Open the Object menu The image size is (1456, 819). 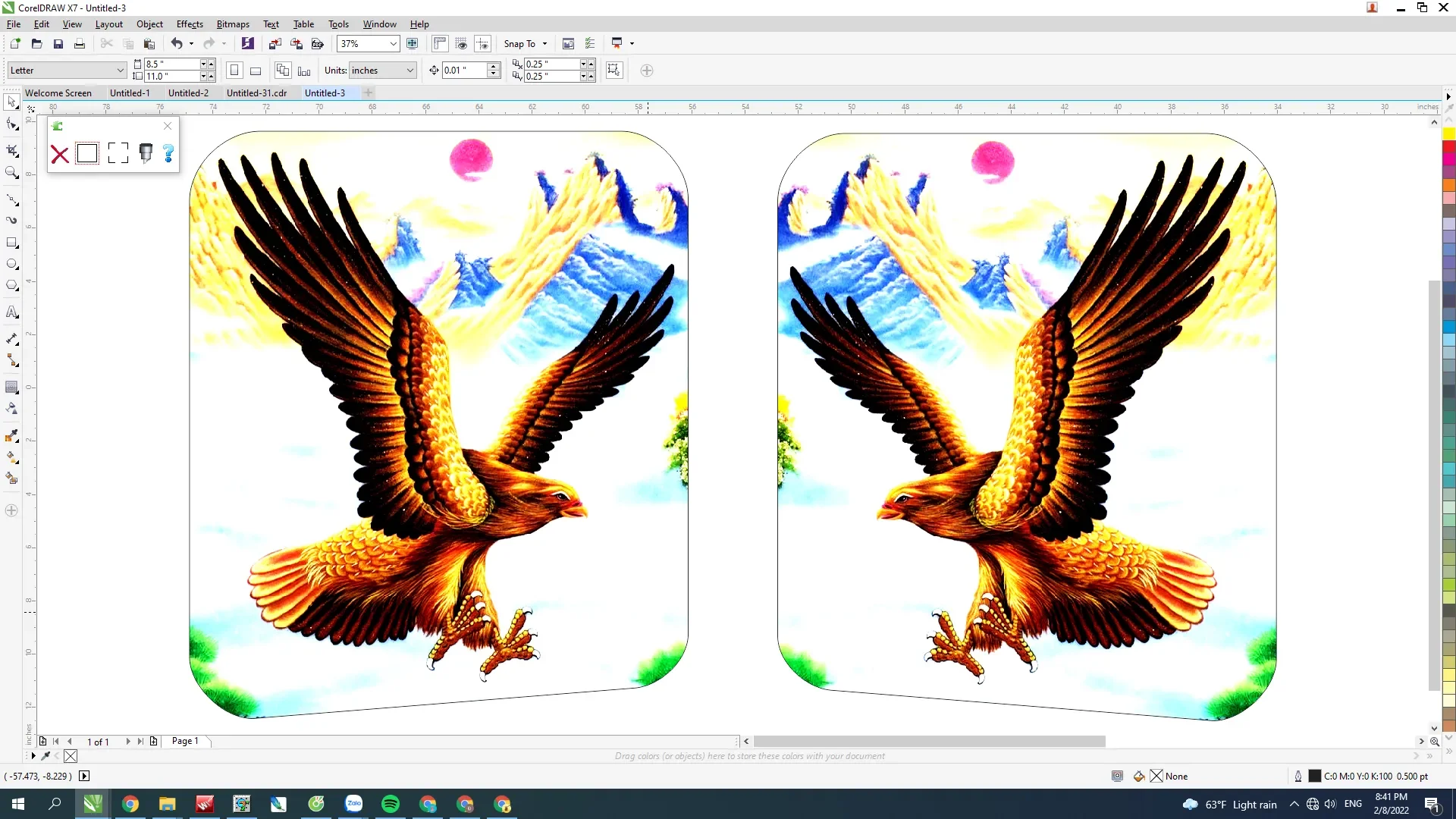point(149,24)
